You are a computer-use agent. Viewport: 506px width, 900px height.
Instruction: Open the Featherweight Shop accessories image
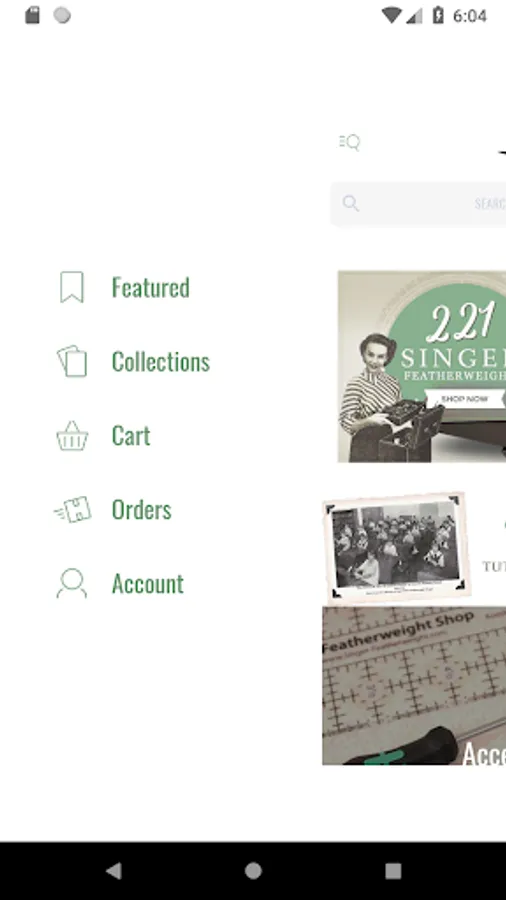coord(414,685)
